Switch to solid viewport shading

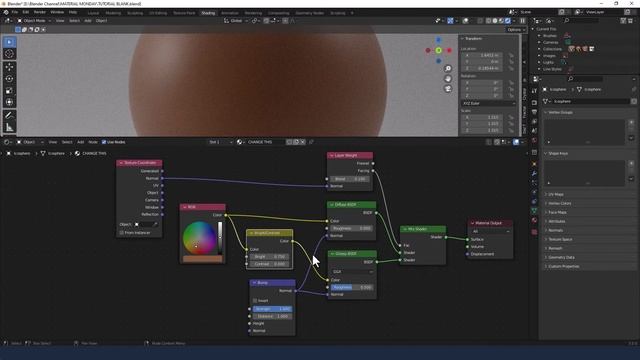495,20
